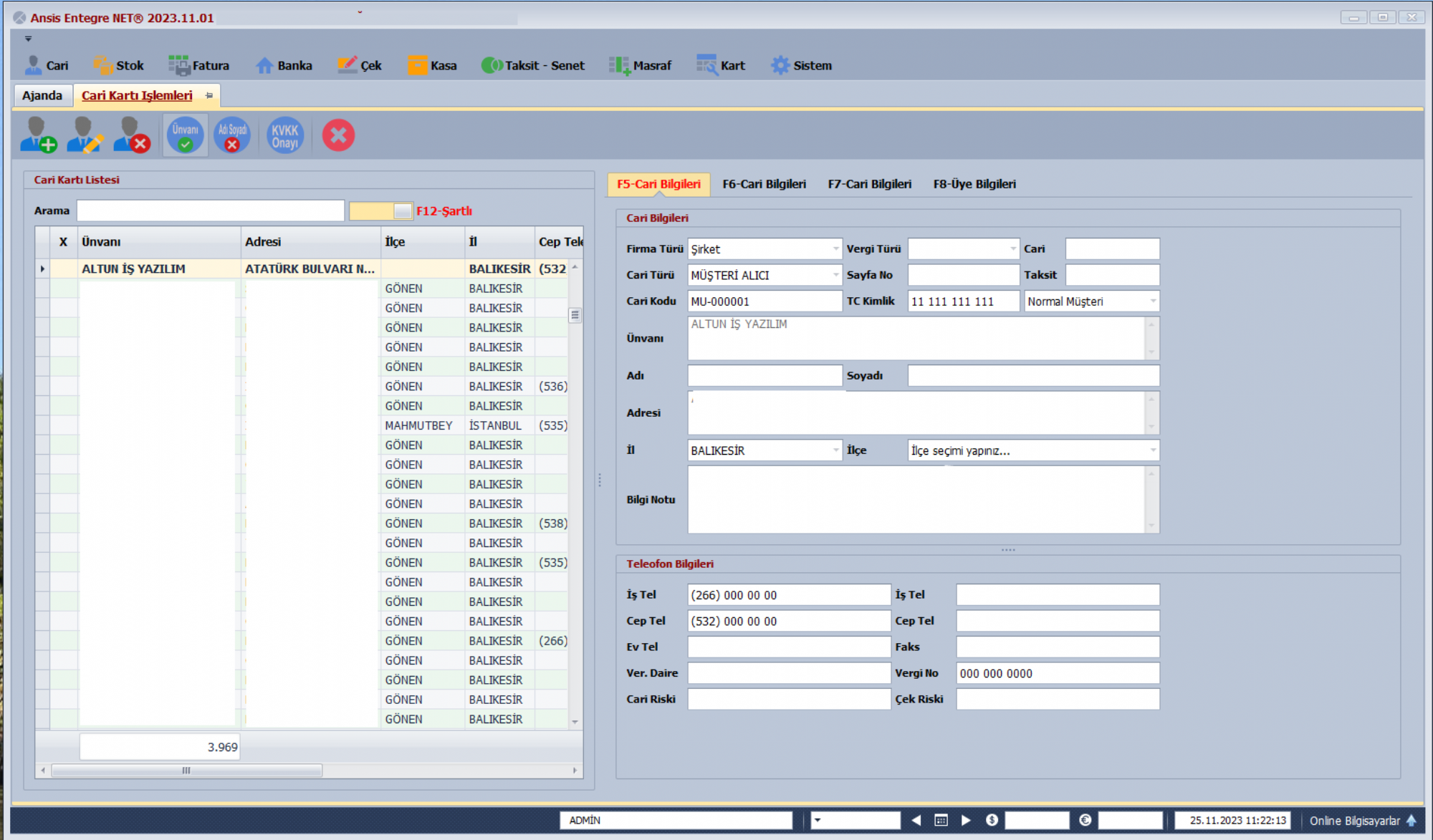Toggle the Adı Soyadı filter button

(232, 135)
